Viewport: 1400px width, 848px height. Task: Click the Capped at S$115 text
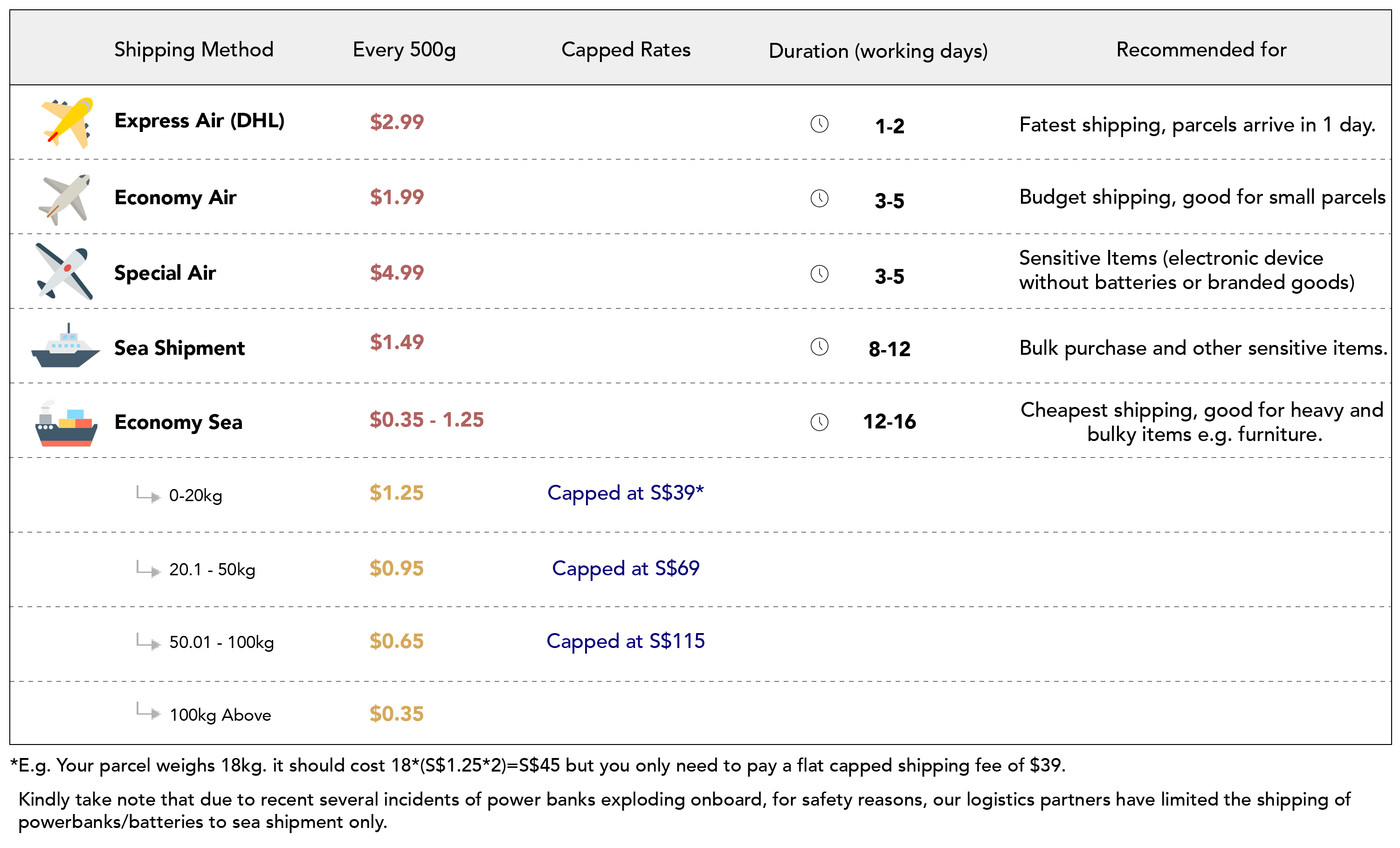pos(626,641)
